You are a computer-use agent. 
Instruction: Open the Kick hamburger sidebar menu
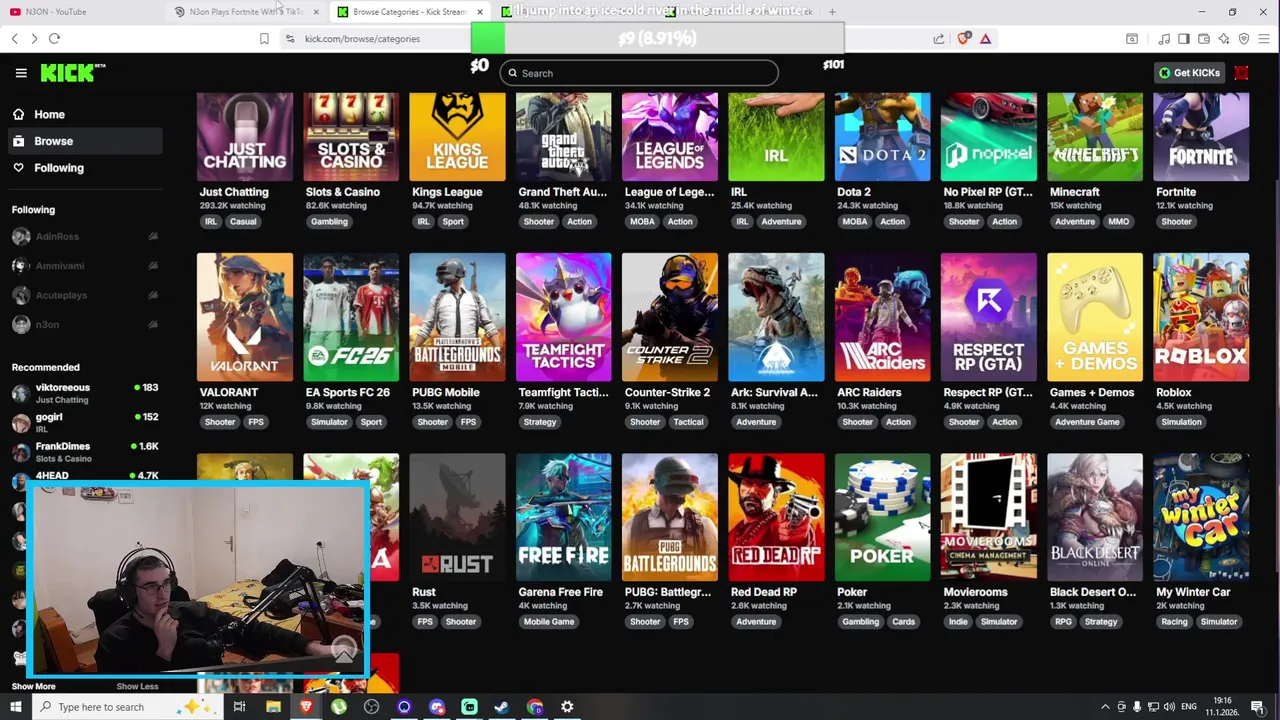20,73
